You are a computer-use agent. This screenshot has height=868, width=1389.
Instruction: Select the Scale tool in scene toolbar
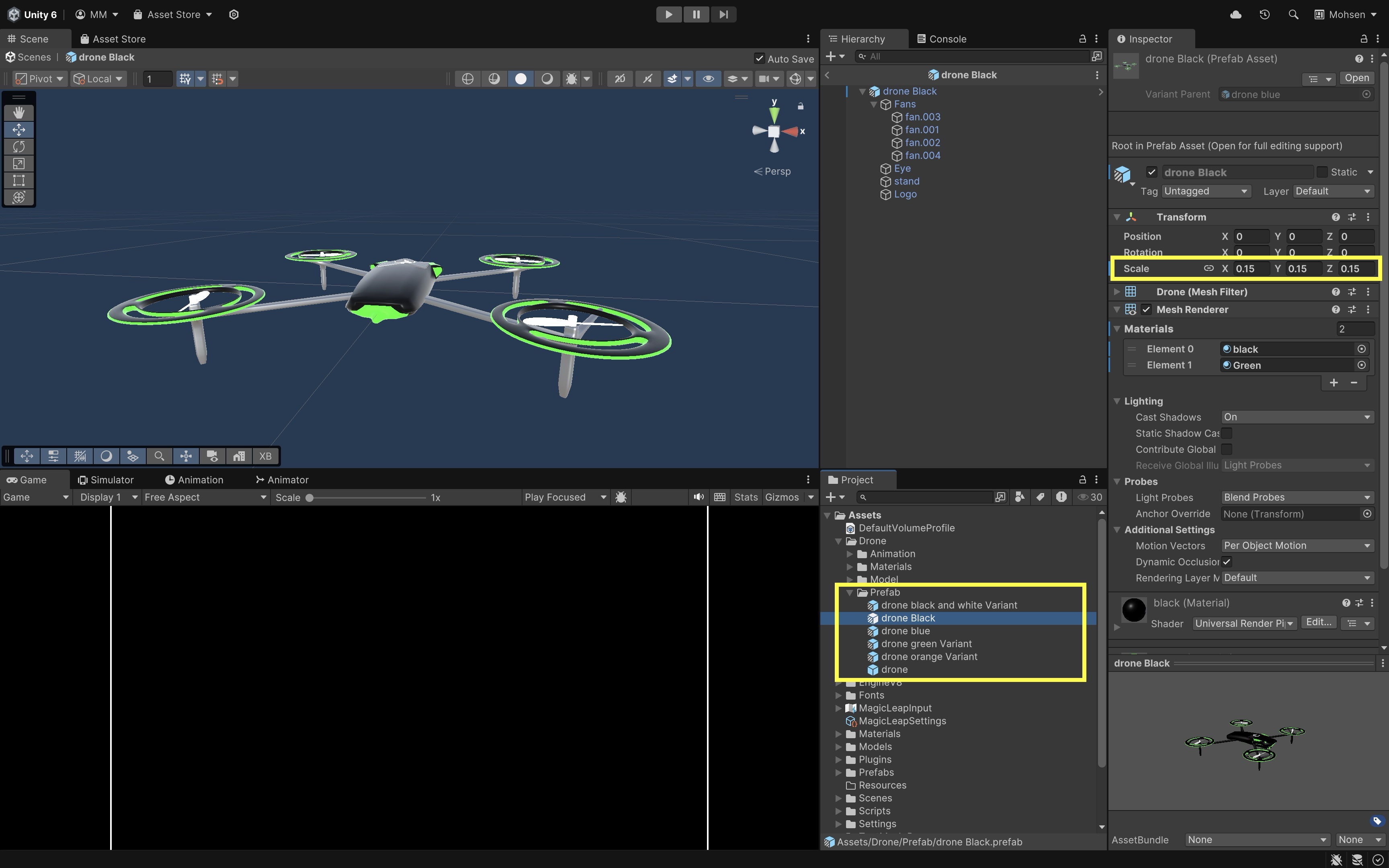click(x=19, y=164)
